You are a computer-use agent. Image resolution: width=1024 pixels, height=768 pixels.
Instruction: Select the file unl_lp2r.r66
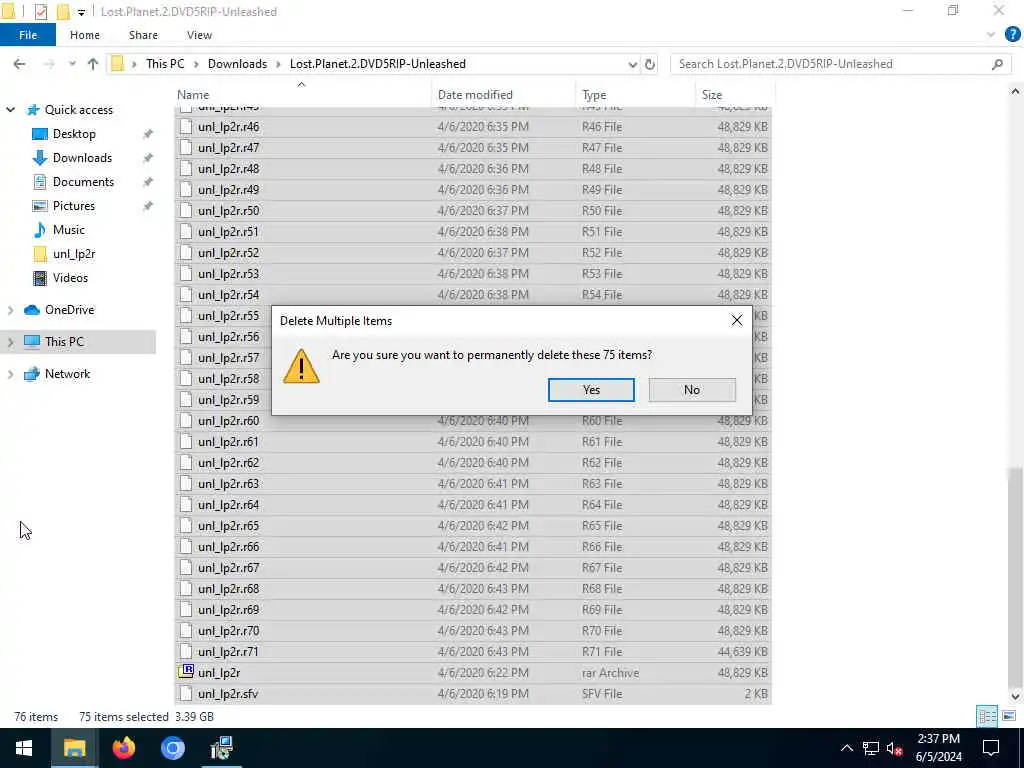[473, 547]
